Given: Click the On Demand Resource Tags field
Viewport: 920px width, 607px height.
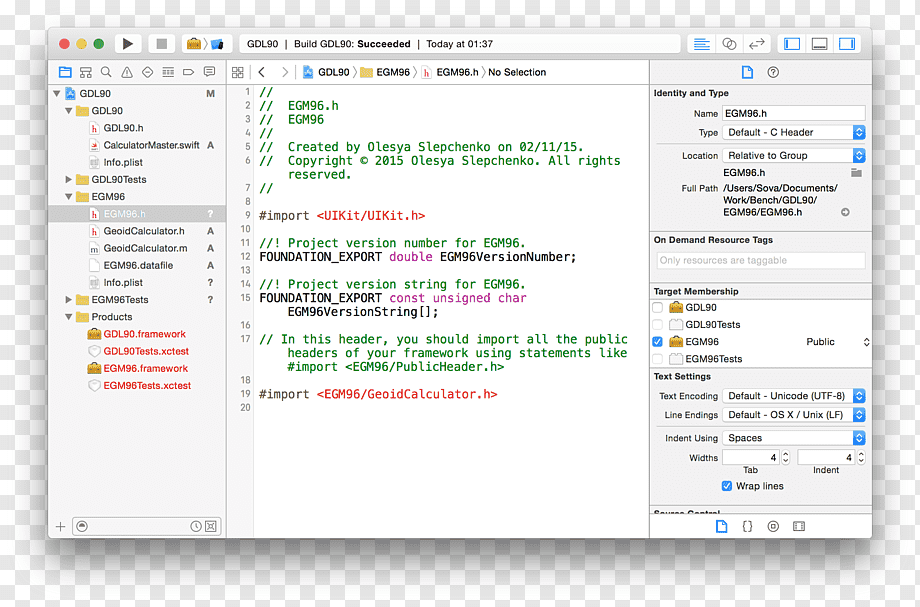Looking at the screenshot, I should coord(760,260).
